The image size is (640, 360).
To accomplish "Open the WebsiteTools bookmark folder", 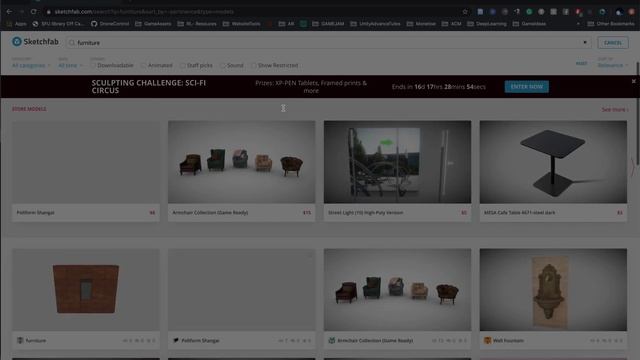I will pos(242,24).
